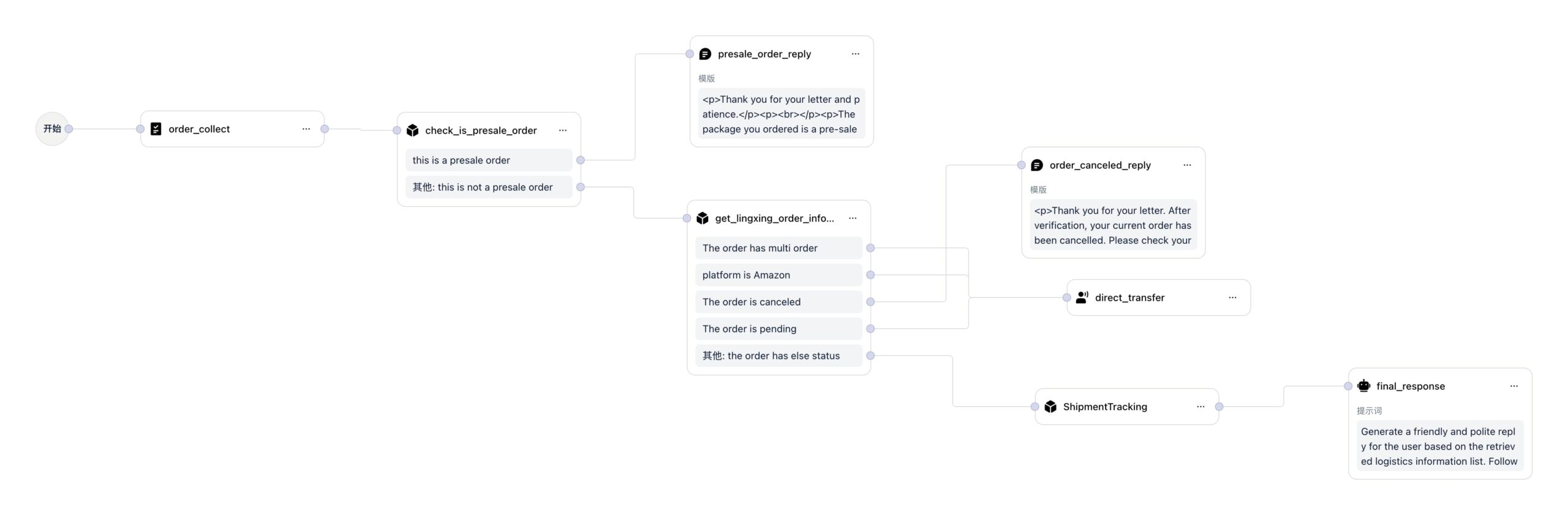Click the order_canceled_reply message icon
The image size is (1568, 515).
1037,165
